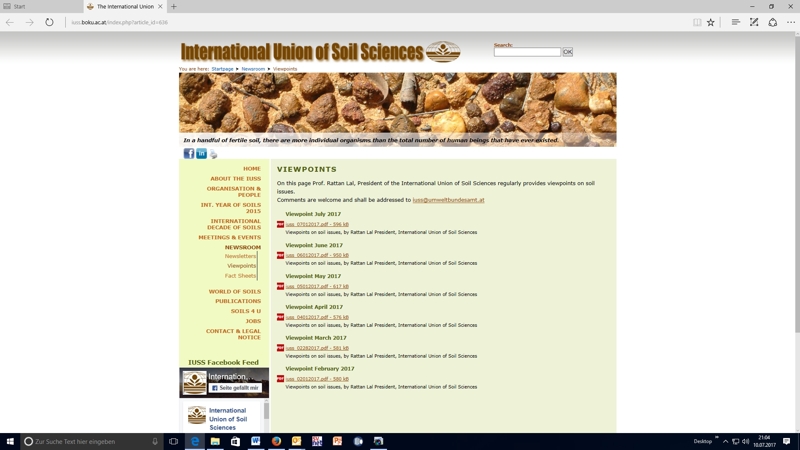Click 'Seite gefällt mir' Facebook button

tap(235, 388)
